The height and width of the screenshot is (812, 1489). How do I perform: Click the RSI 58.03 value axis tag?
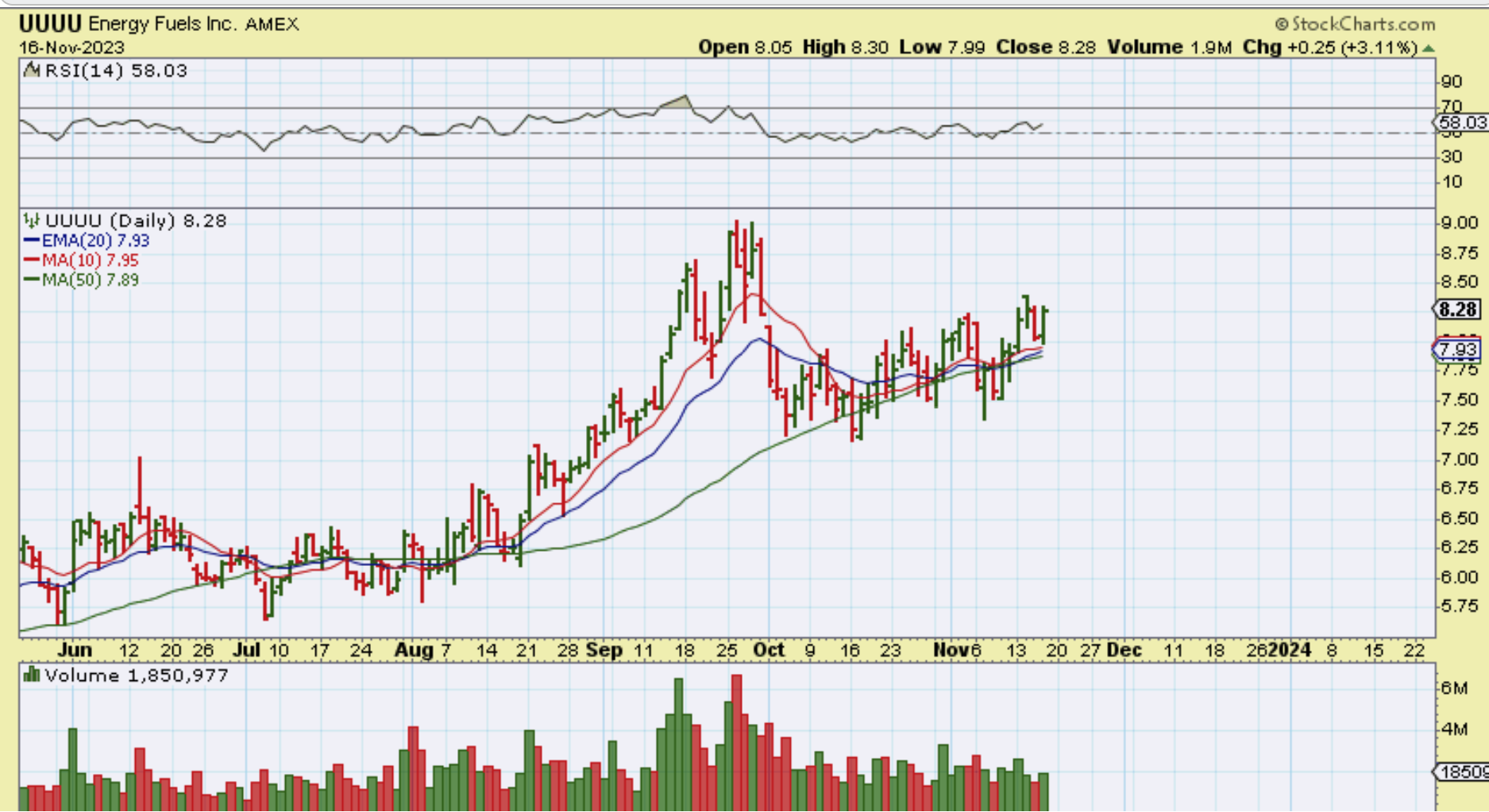click(1461, 122)
